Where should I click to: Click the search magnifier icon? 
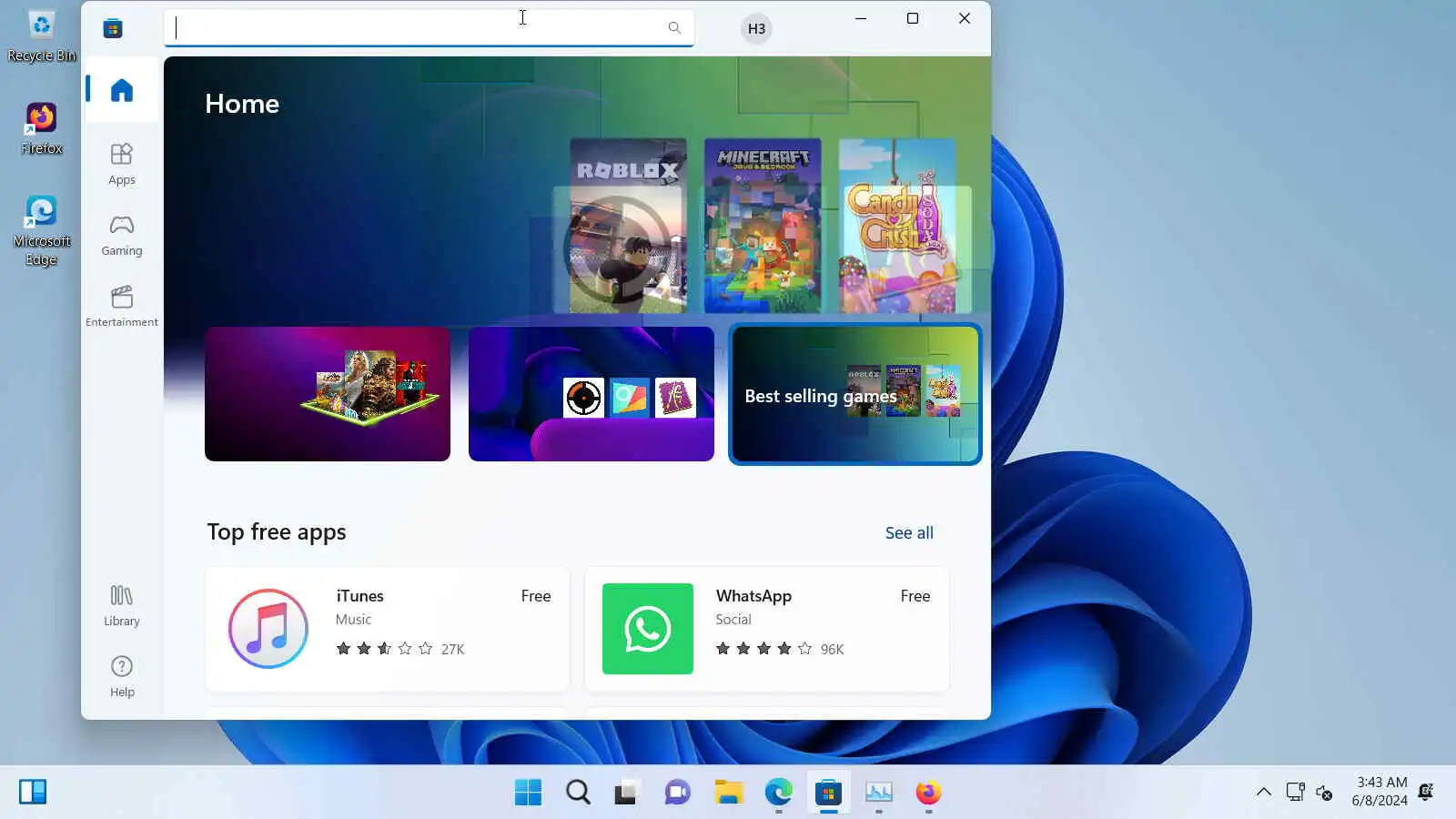(674, 27)
